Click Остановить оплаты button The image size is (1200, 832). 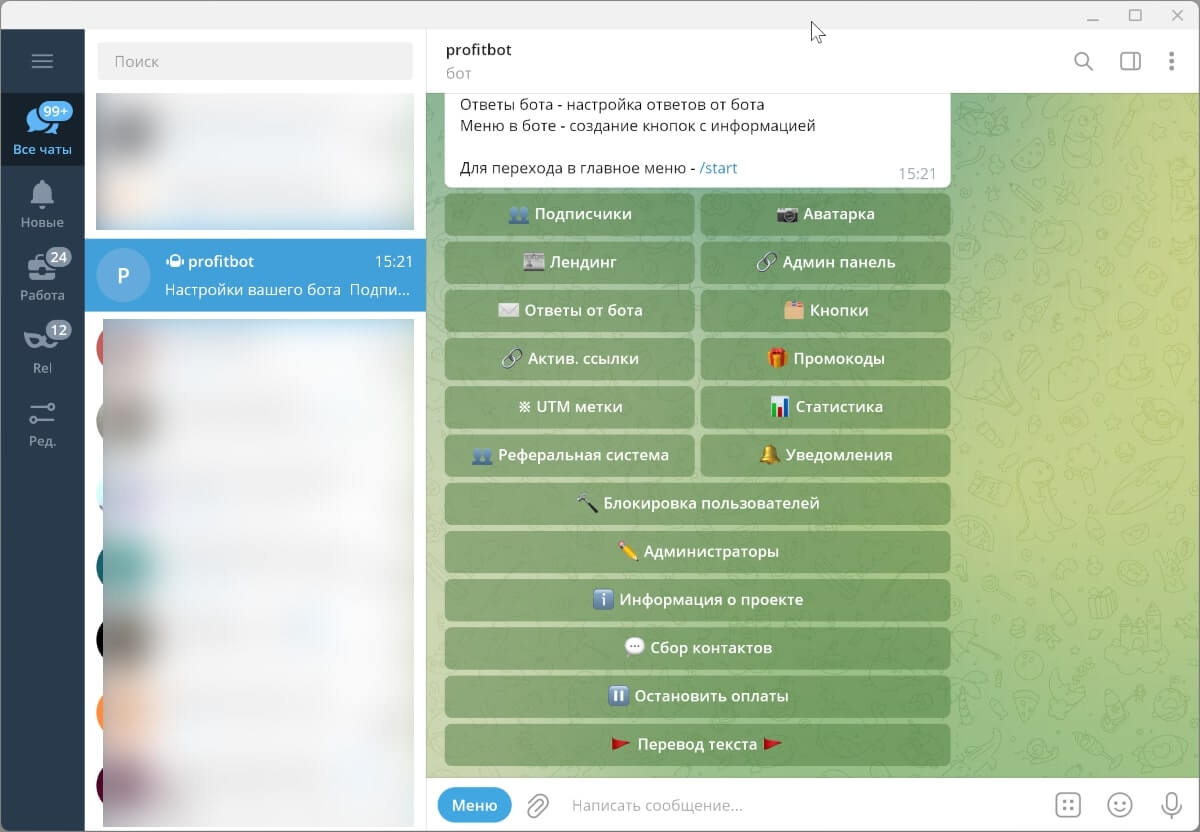coord(697,696)
